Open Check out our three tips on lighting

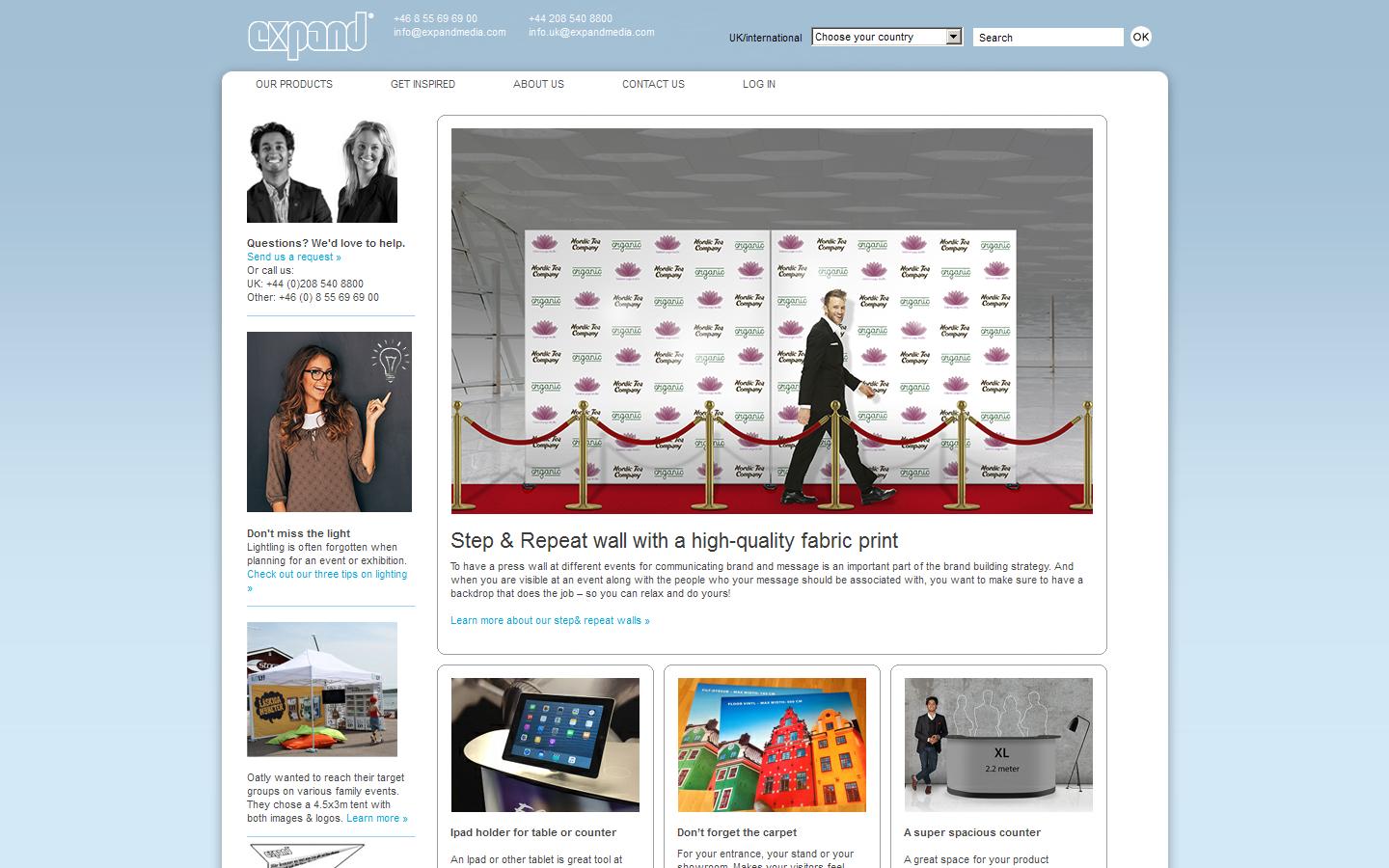(x=326, y=575)
